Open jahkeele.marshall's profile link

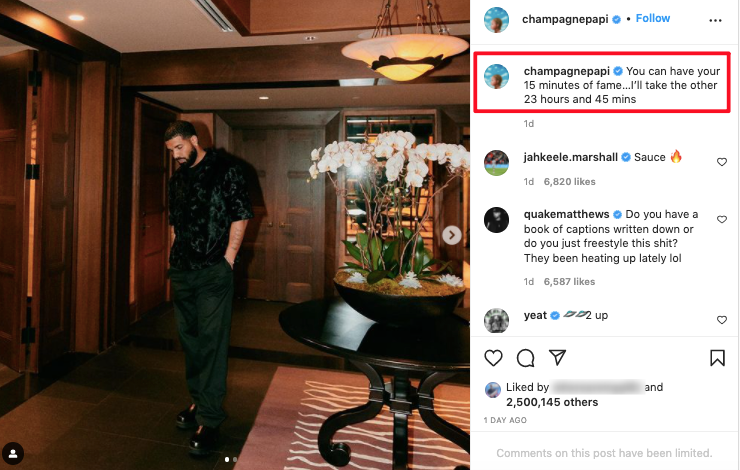click(572, 157)
